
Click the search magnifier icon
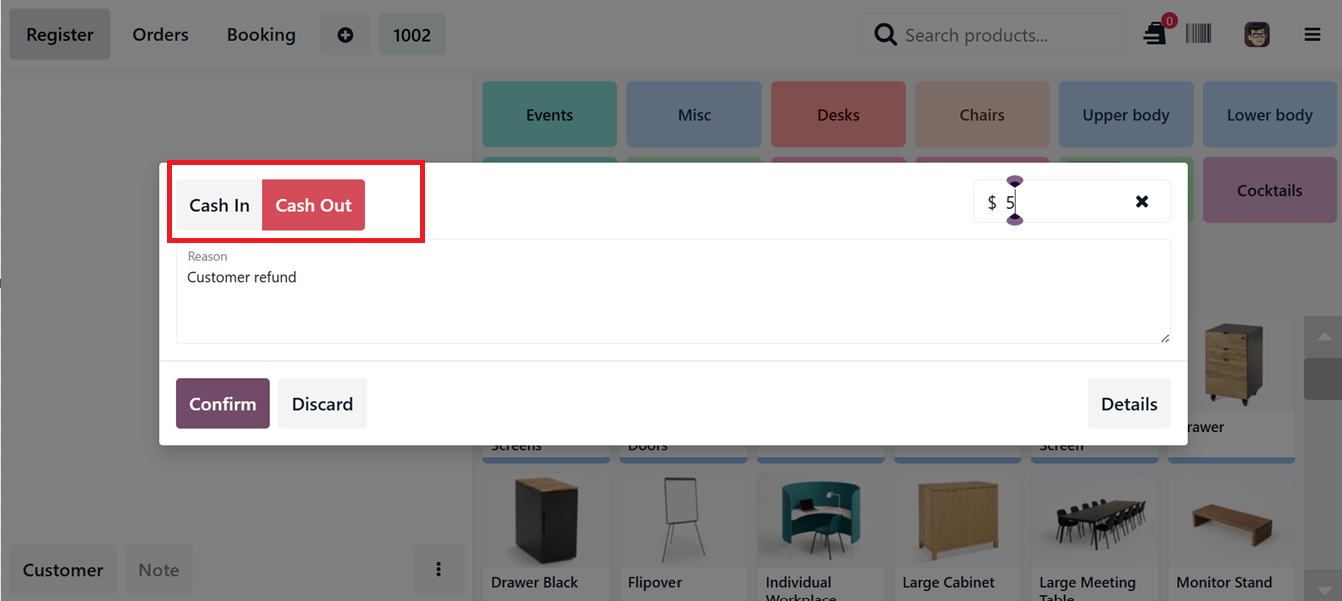[885, 35]
